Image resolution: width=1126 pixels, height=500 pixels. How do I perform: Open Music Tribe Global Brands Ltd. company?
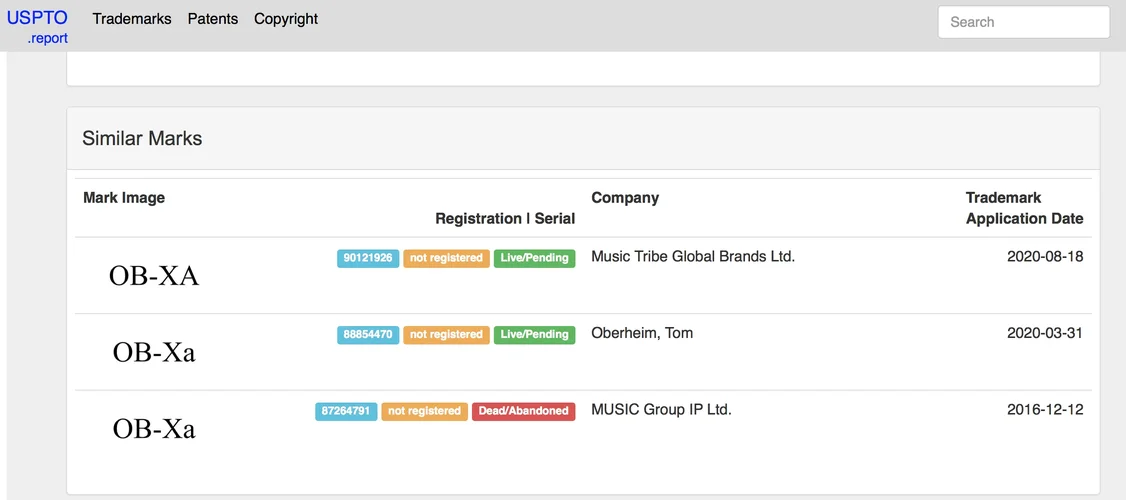693,257
